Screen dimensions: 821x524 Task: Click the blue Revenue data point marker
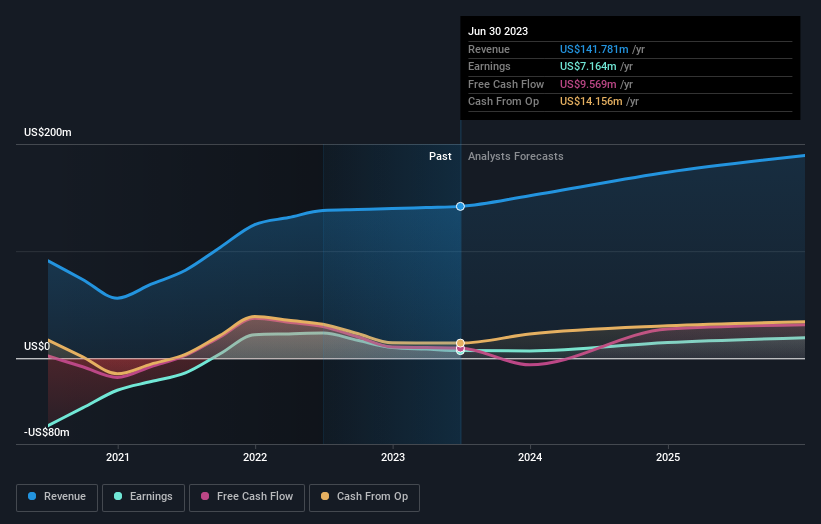(460, 206)
